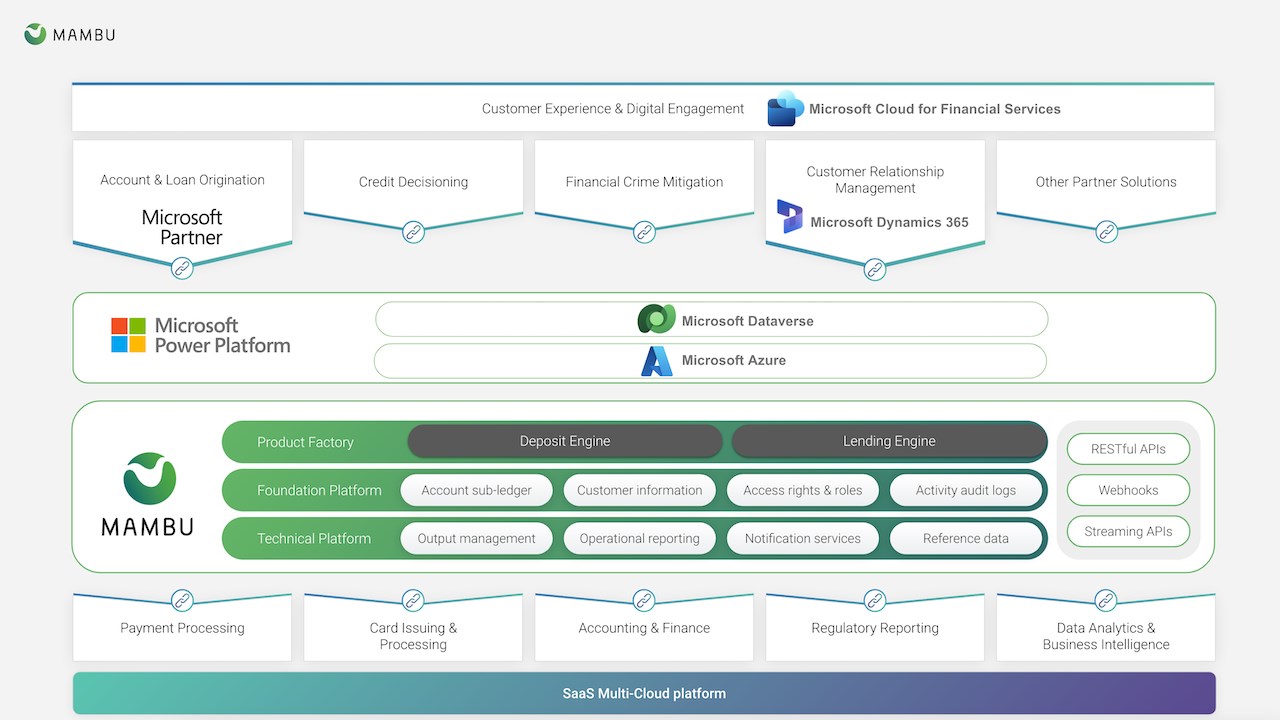Click the Customer Experience & Digital Engagement text
The height and width of the screenshot is (720, 1280).
(613, 108)
